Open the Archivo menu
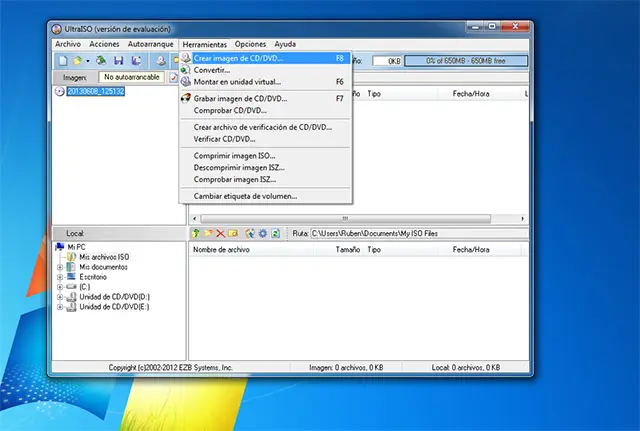Screen dimensions: 640x431 pos(68,44)
